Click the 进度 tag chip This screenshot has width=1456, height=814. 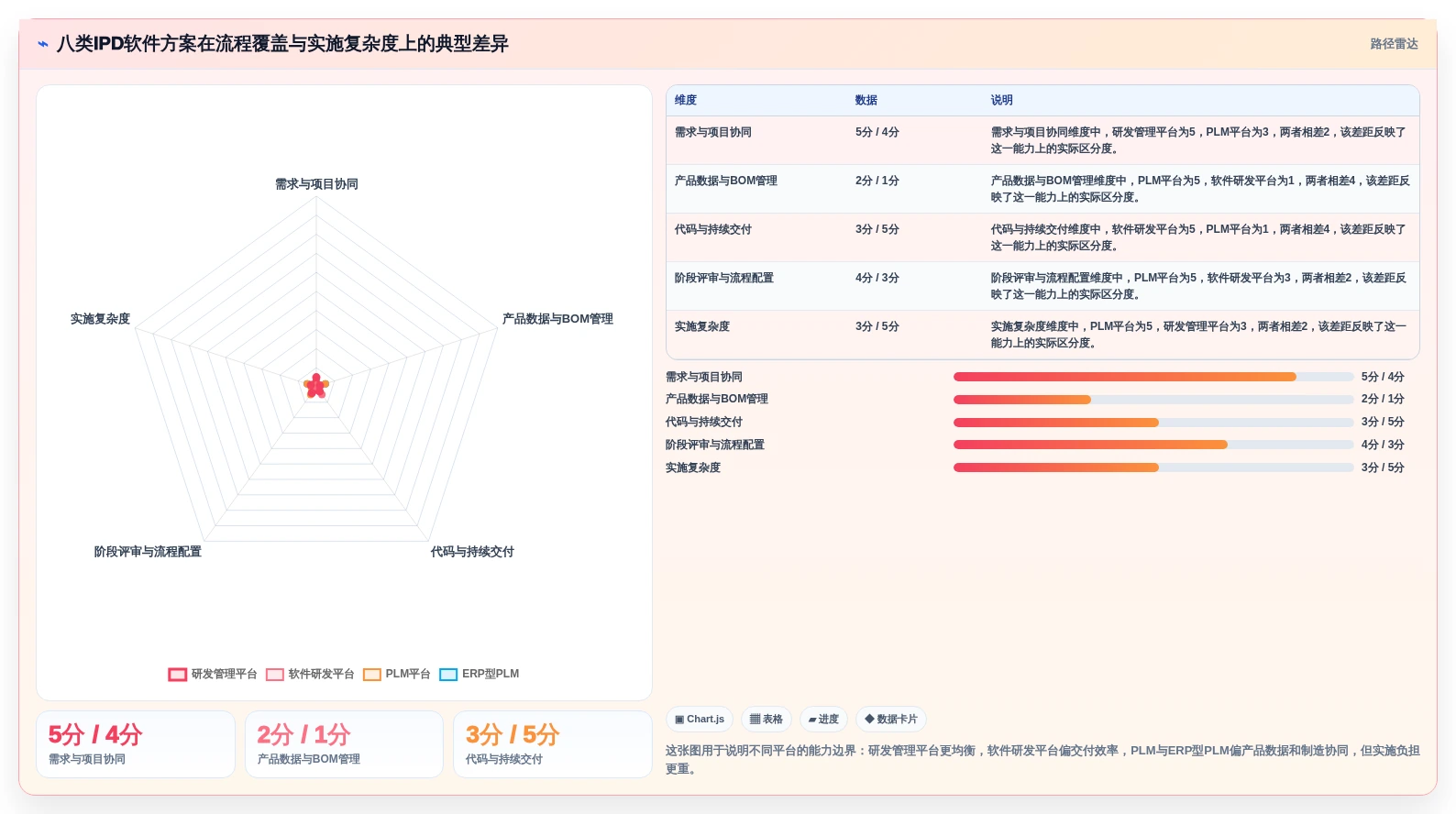[824, 720]
